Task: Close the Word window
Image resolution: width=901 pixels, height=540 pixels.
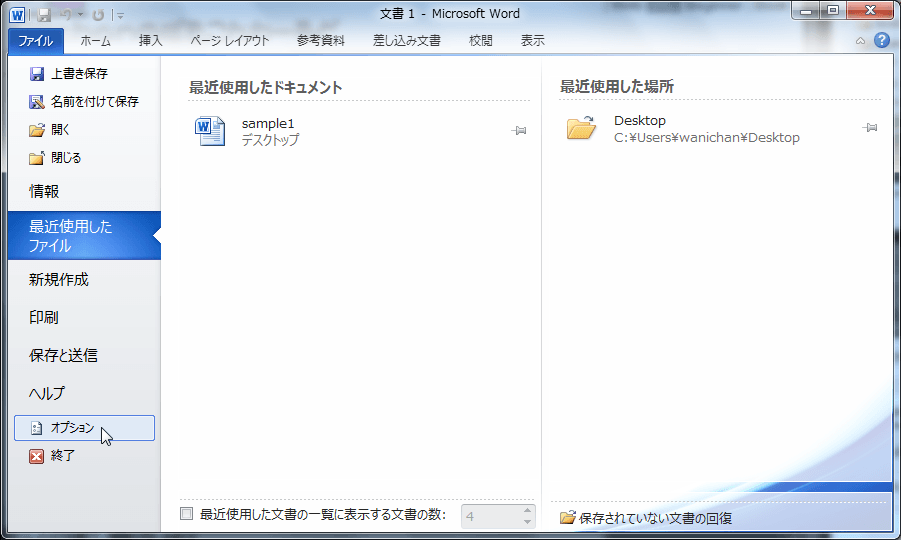Action: pyautogui.click(x=870, y=11)
